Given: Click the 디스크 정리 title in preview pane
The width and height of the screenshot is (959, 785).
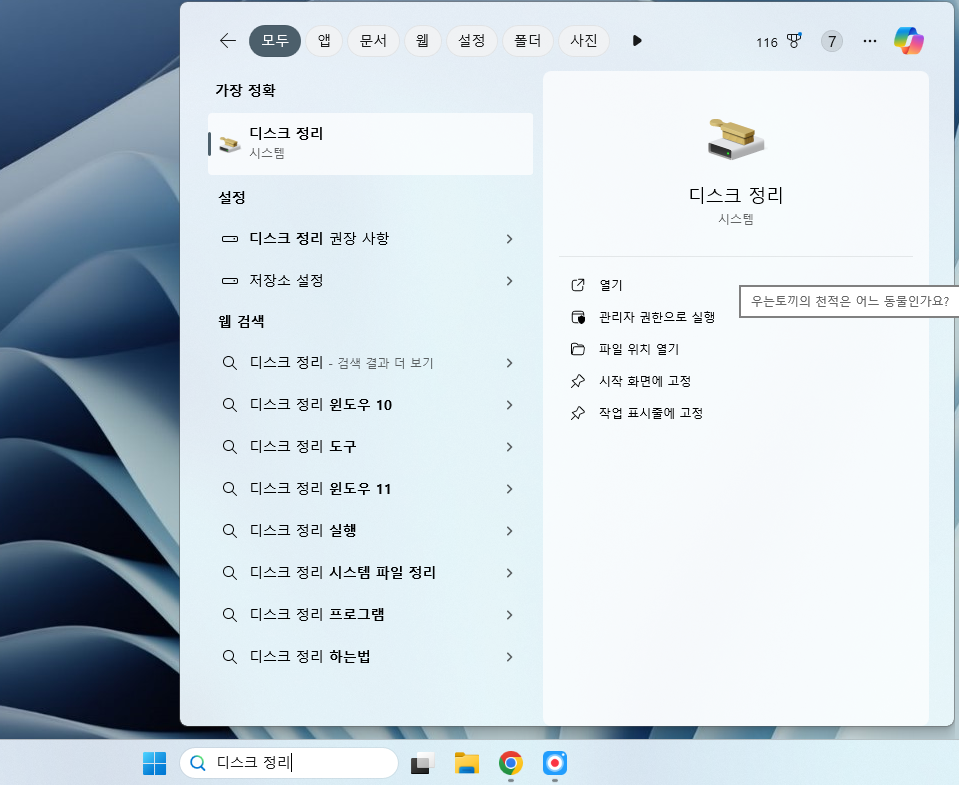Looking at the screenshot, I should coord(736,196).
